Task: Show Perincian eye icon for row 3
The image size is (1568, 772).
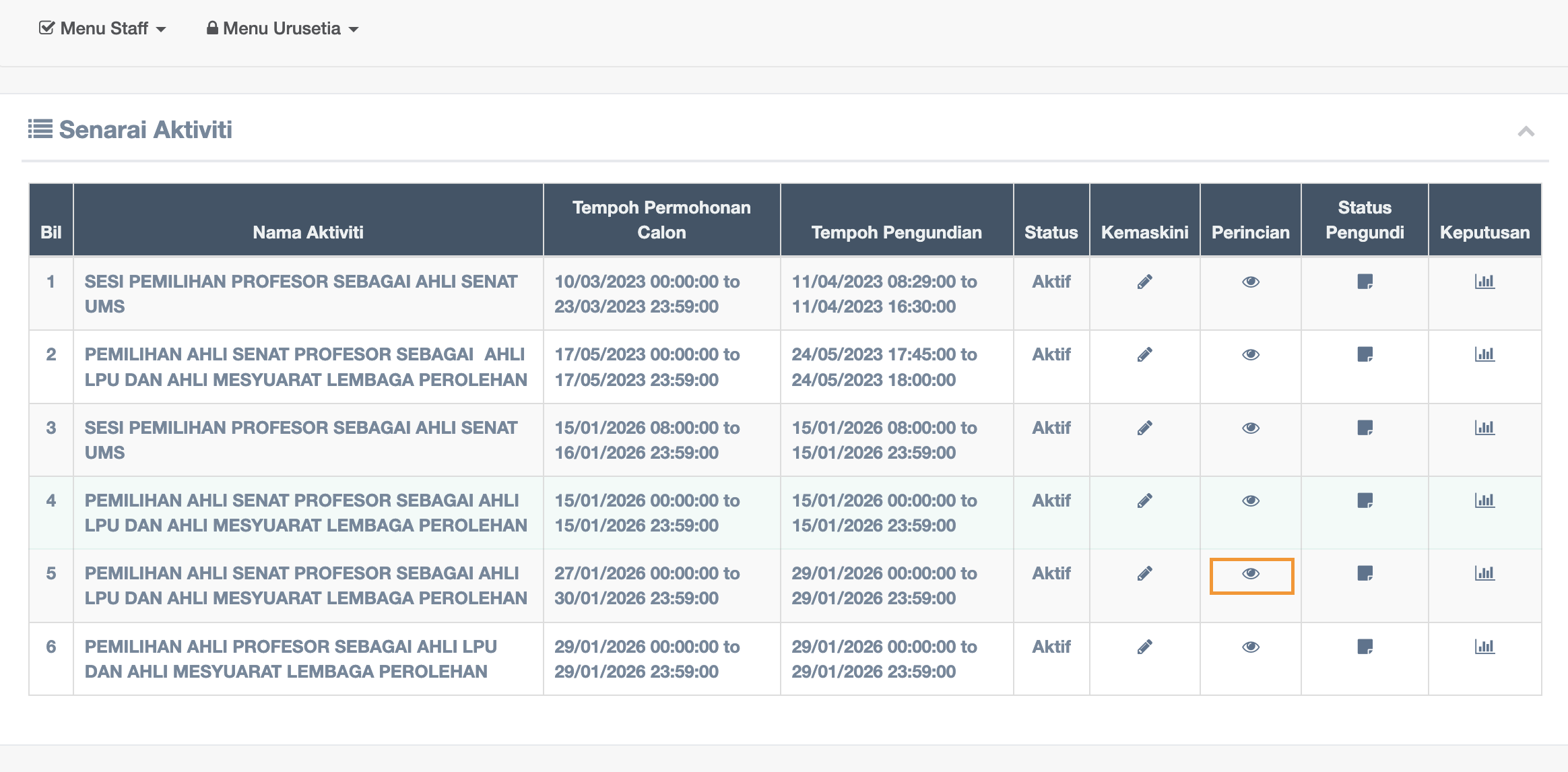Action: click(1251, 428)
